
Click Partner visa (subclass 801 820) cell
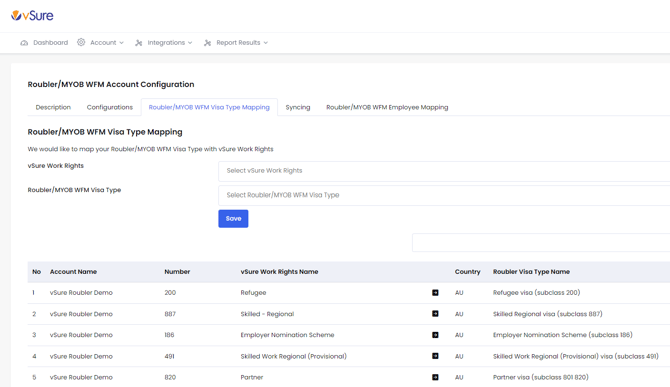[x=541, y=377]
